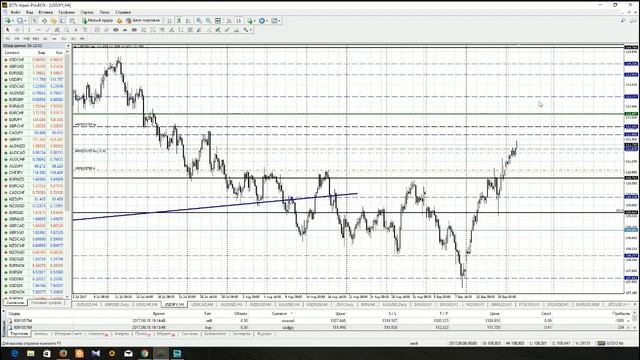
Task: Open Firefox from the taskbar
Action: 63,353
